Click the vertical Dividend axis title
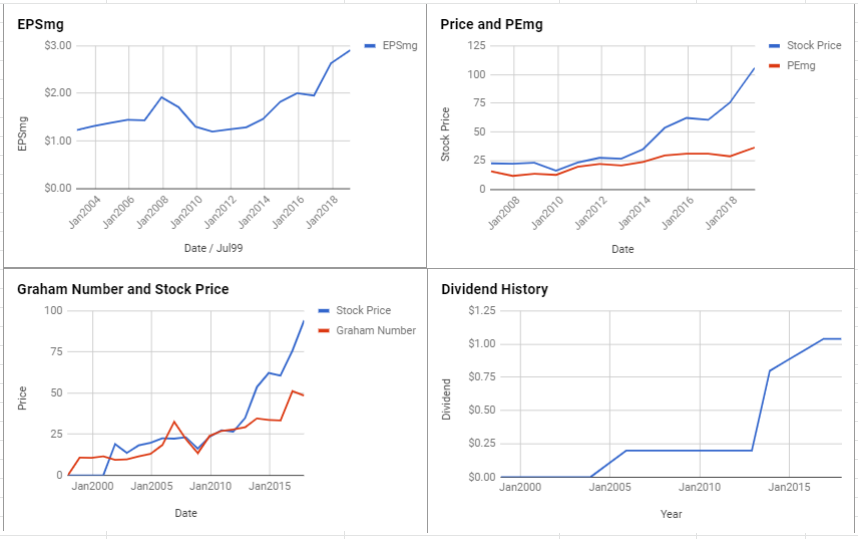858x539 pixels. pyautogui.click(x=447, y=399)
